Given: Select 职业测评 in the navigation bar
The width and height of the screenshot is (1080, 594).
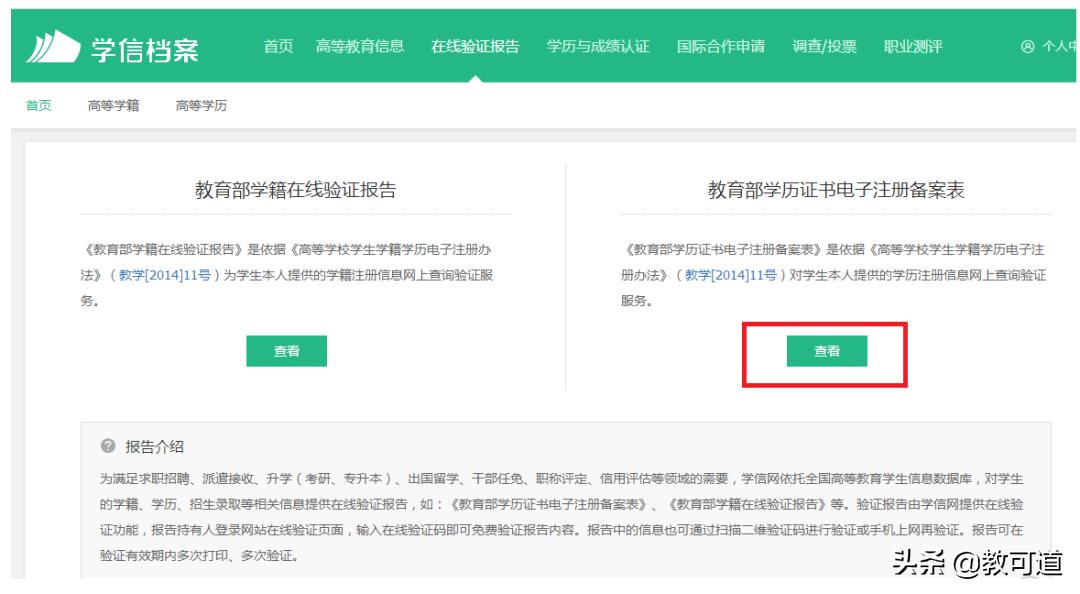Looking at the screenshot, I should 913,47.
